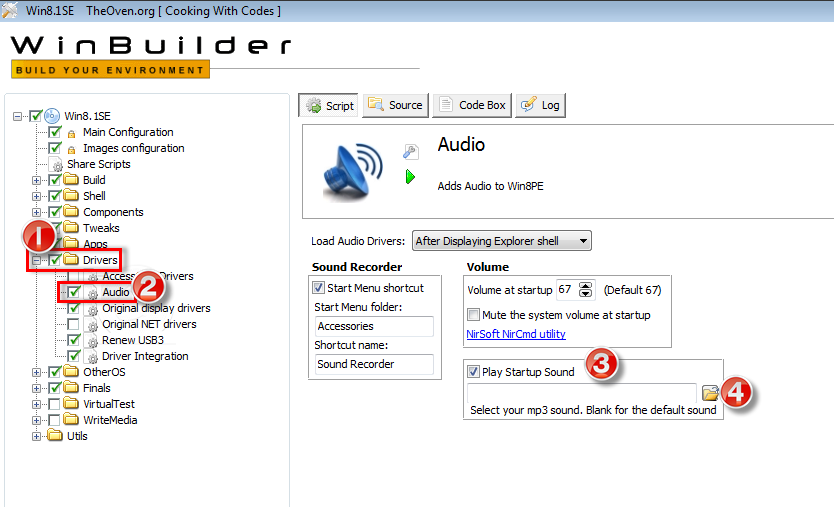
Task: Click the Finals folder icon
Action: pos(71,387)
